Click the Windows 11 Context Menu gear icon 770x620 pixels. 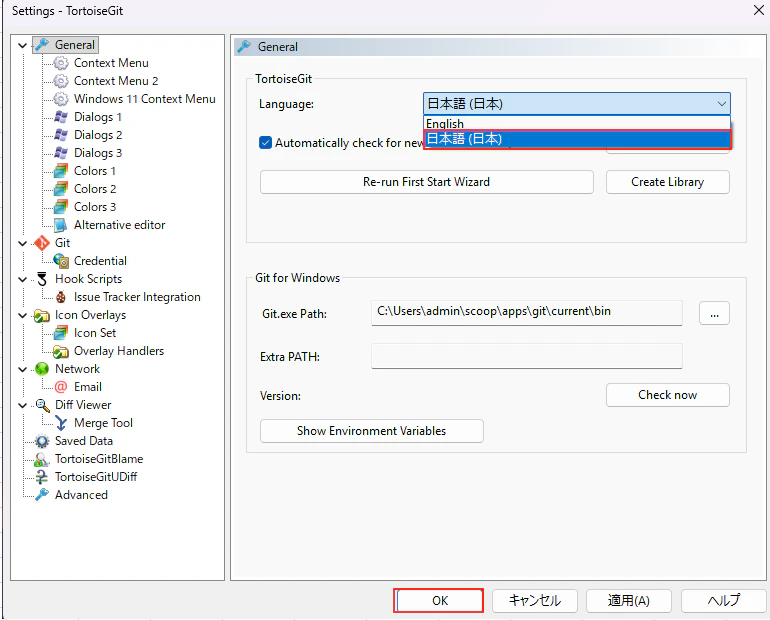(61, 99)
